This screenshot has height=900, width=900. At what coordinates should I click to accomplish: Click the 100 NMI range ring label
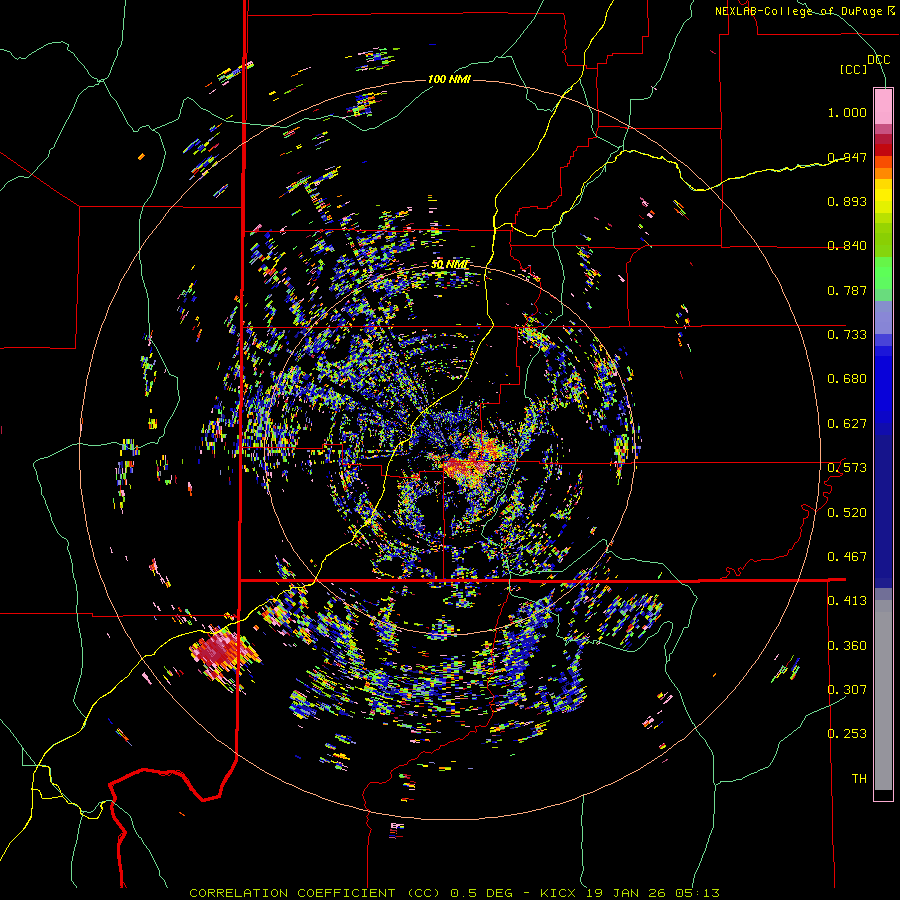[x=449, y=79]
